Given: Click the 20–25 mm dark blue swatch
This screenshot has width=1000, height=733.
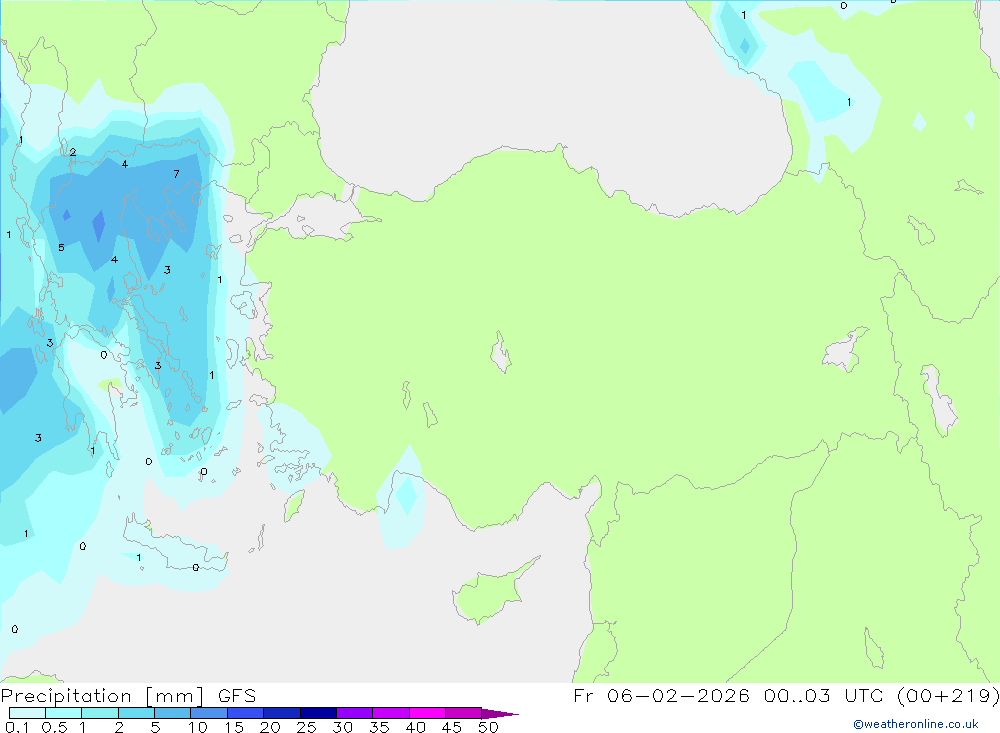Looking at the screenshot, I should [282, 713].
